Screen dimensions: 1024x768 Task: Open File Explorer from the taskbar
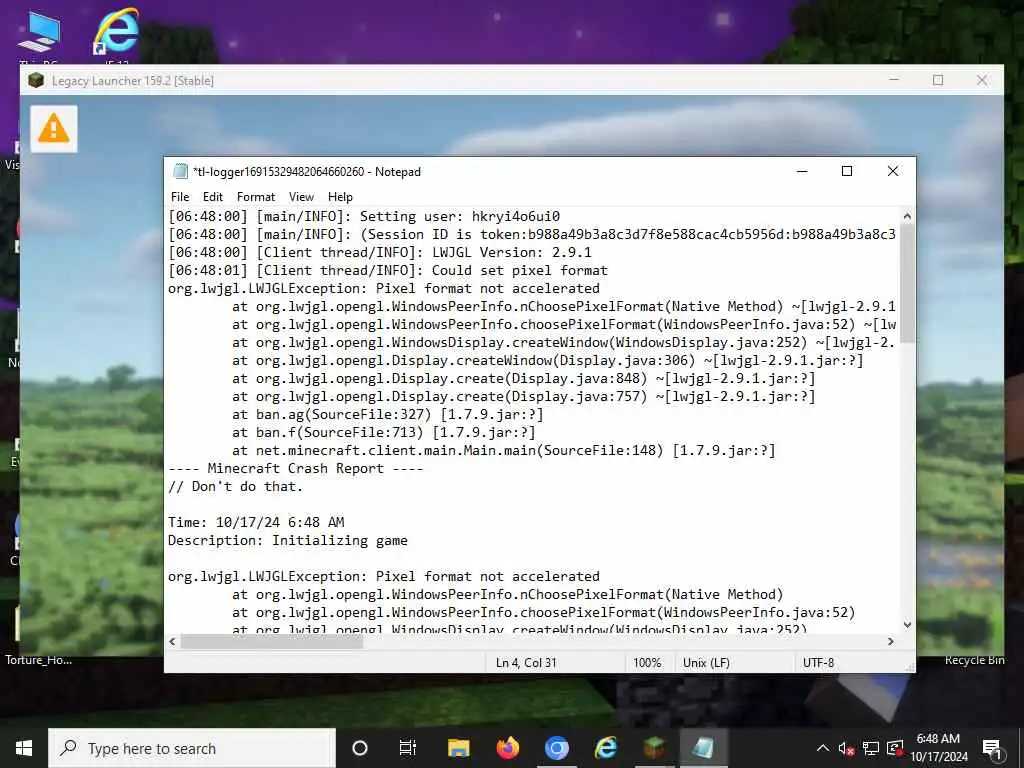458,748
